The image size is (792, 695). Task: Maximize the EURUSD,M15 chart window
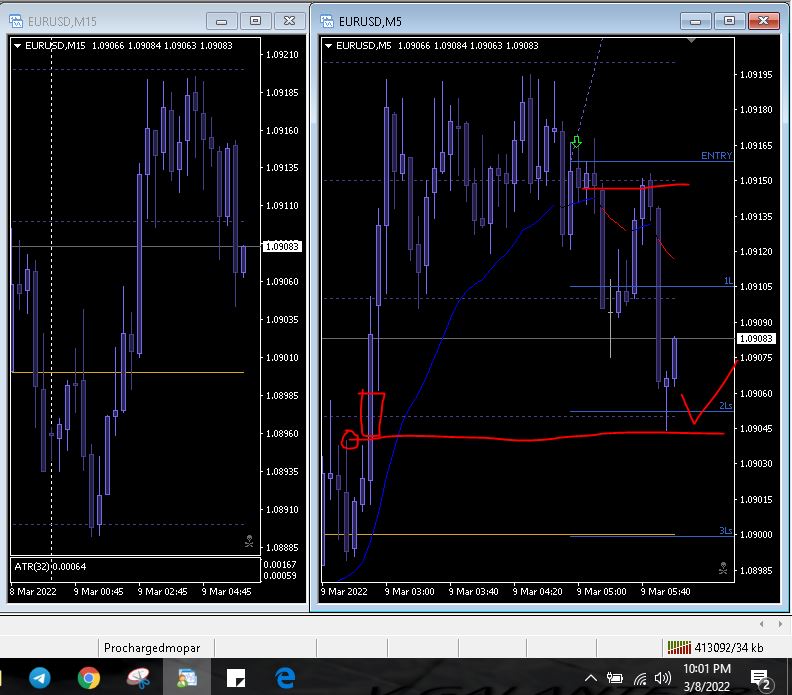click(x=256, y=20)
